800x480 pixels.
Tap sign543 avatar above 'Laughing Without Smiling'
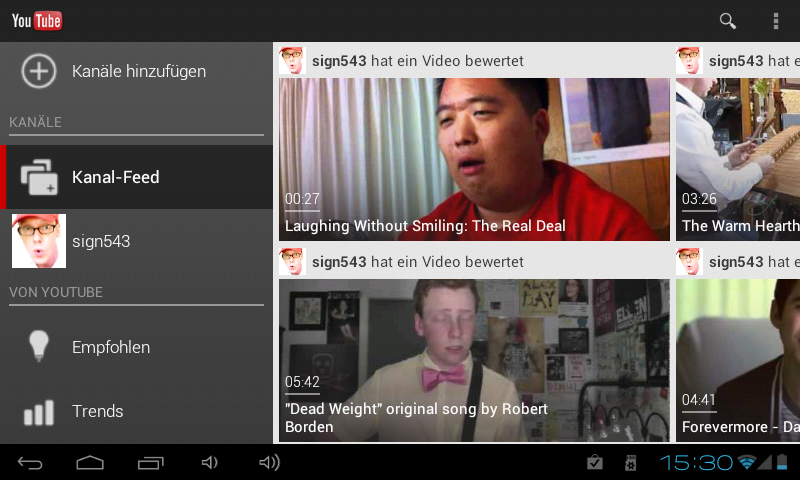[292, 61]
